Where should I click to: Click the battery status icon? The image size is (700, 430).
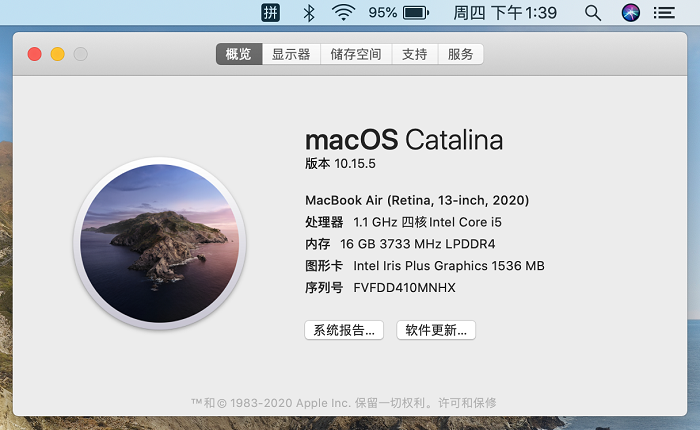416,13
